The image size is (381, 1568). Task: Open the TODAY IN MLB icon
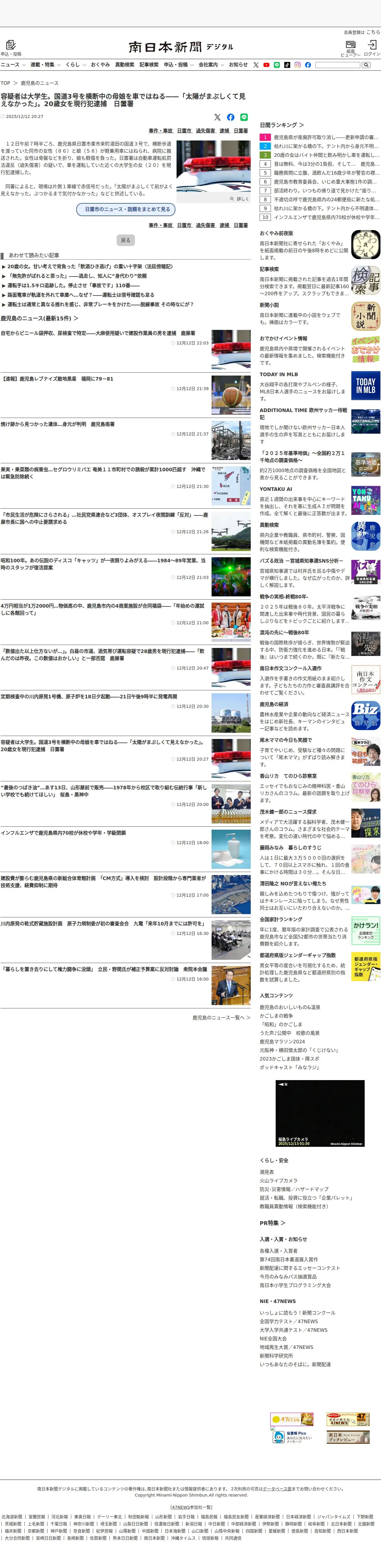coord(365,385)
